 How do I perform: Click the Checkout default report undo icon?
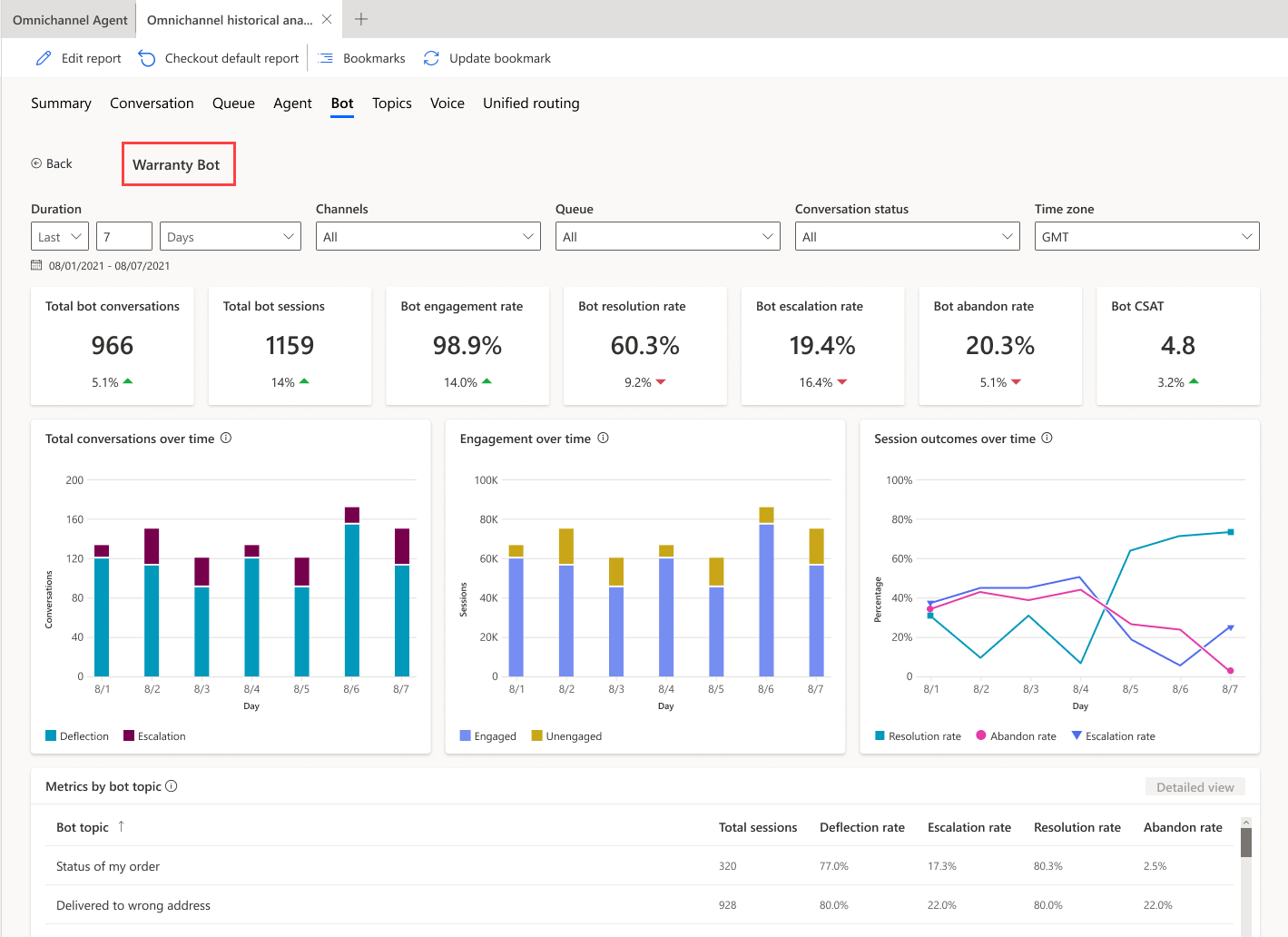[x=147, y=58]
